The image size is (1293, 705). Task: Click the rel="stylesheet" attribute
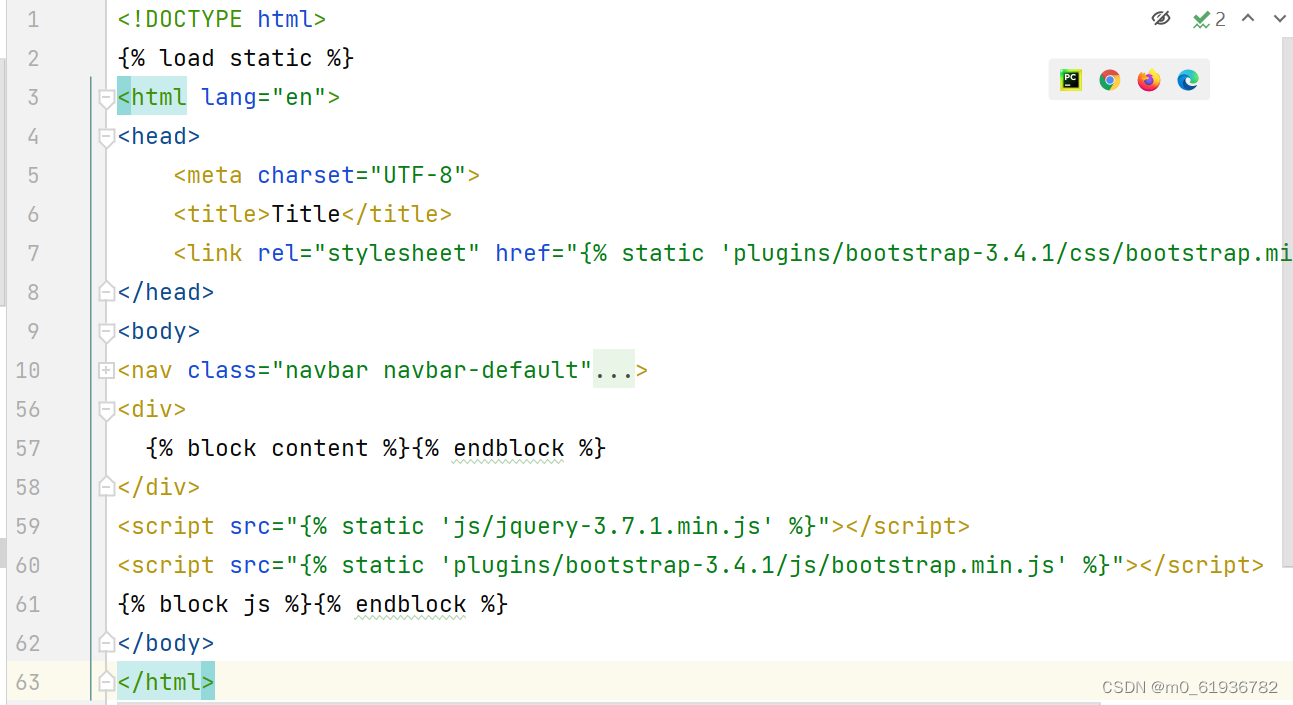[369, 253]
